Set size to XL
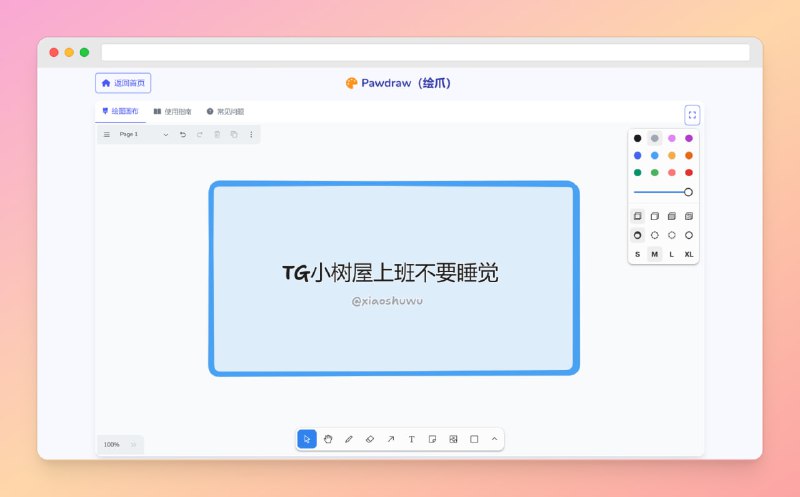 tap(689, 254)
